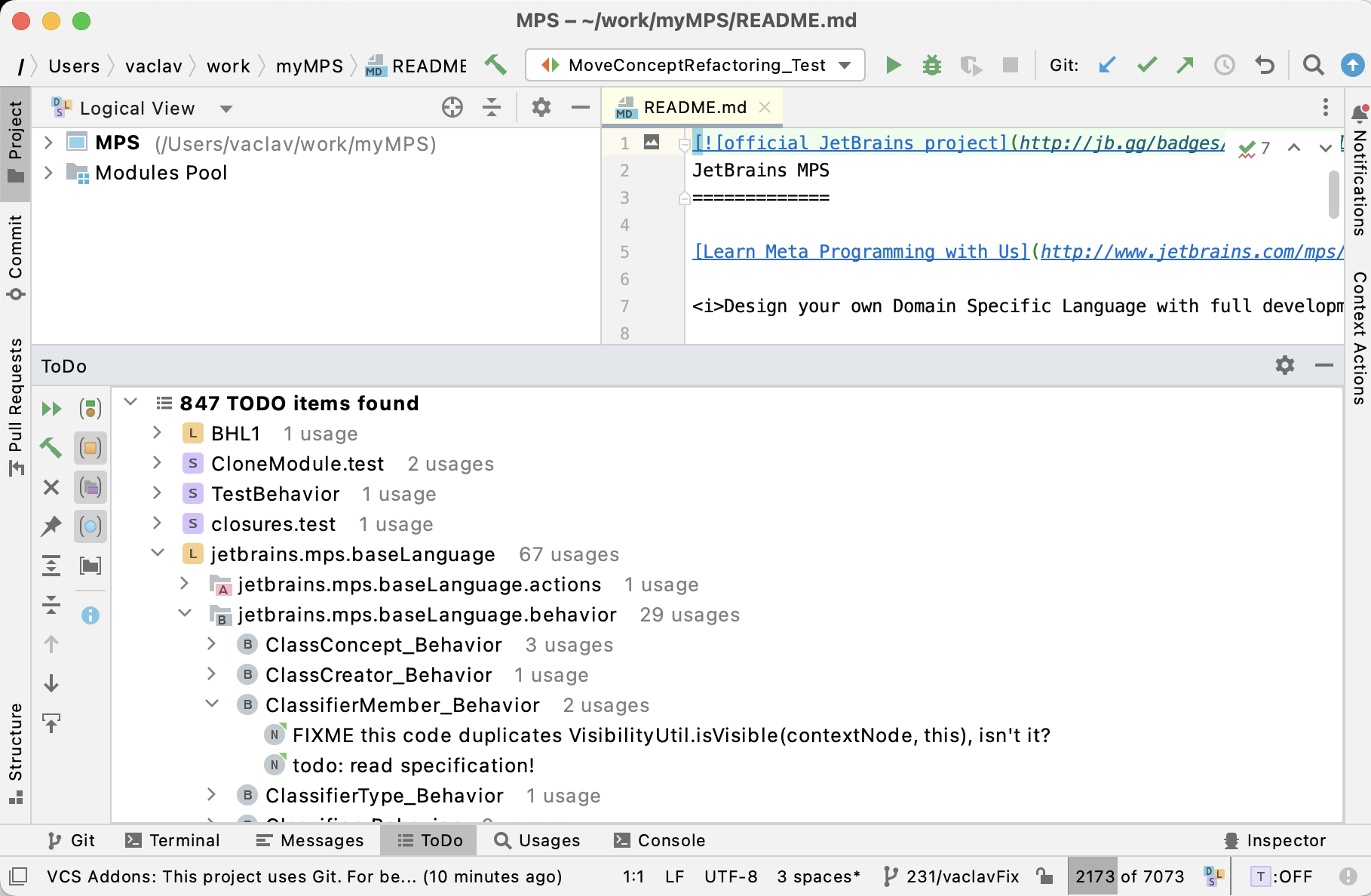The width and height of the screenshot is (1371, 896).
Task: Expand all TODO items with double-arrow icon
Action: 51,408
